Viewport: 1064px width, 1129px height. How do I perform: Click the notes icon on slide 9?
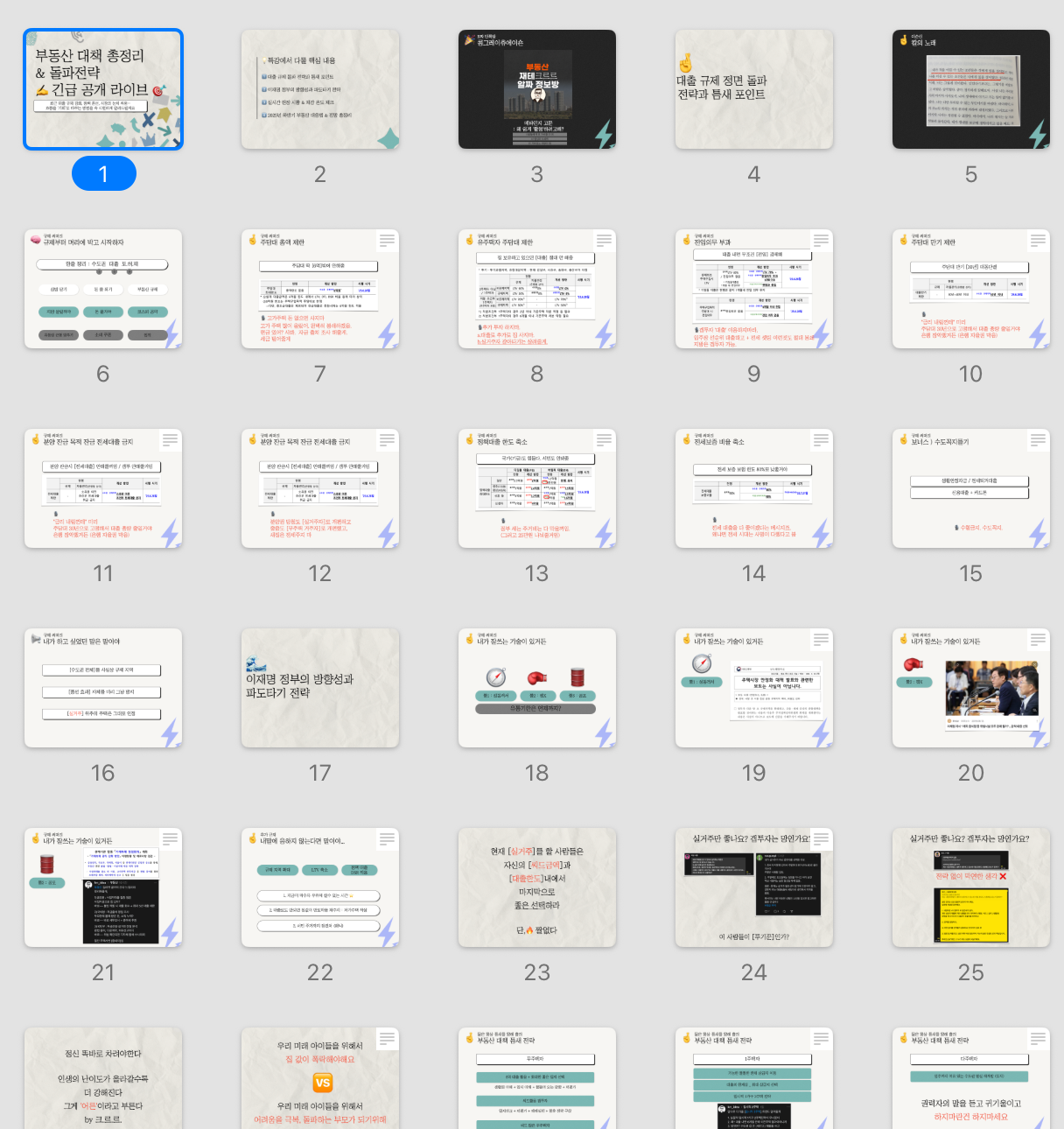[821, 240]
